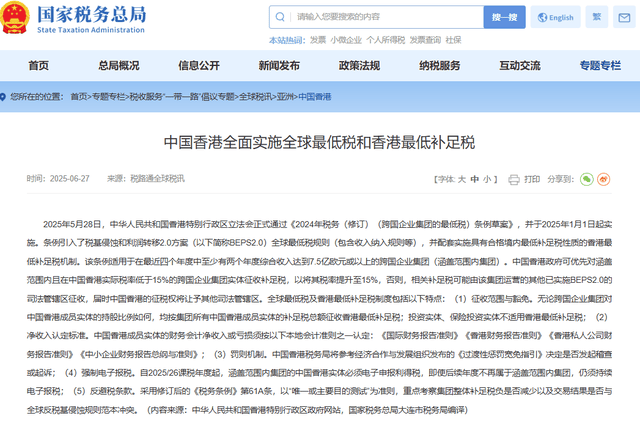
Task: Set font size to 小 (small)
Action: (486, 179)
